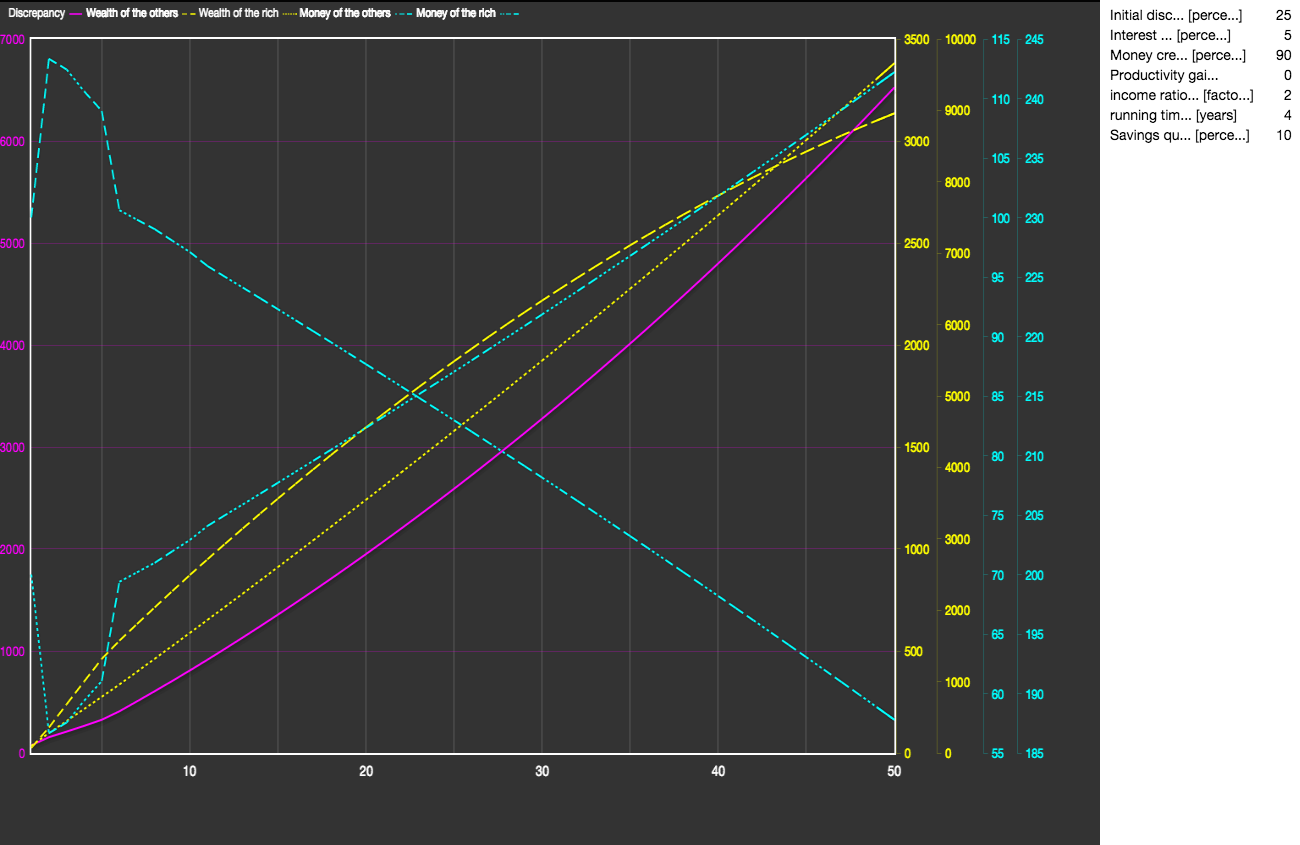Select the 'running tim... [years]' parameter label
This screenshot has height=845, width=1300.
pyautogui.click(x=1173, y=115)
